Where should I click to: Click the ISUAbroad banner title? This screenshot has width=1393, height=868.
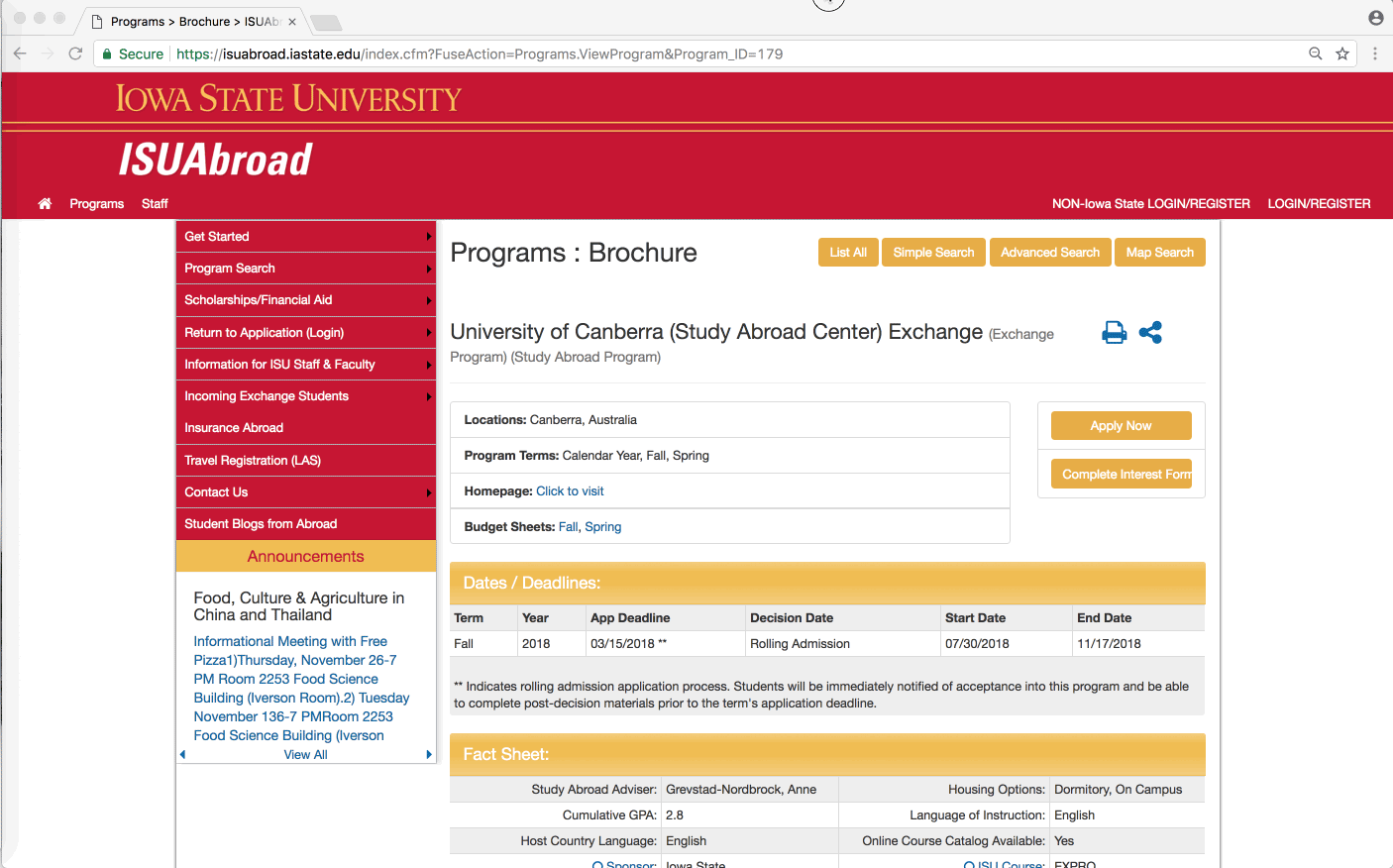(215, 160)
